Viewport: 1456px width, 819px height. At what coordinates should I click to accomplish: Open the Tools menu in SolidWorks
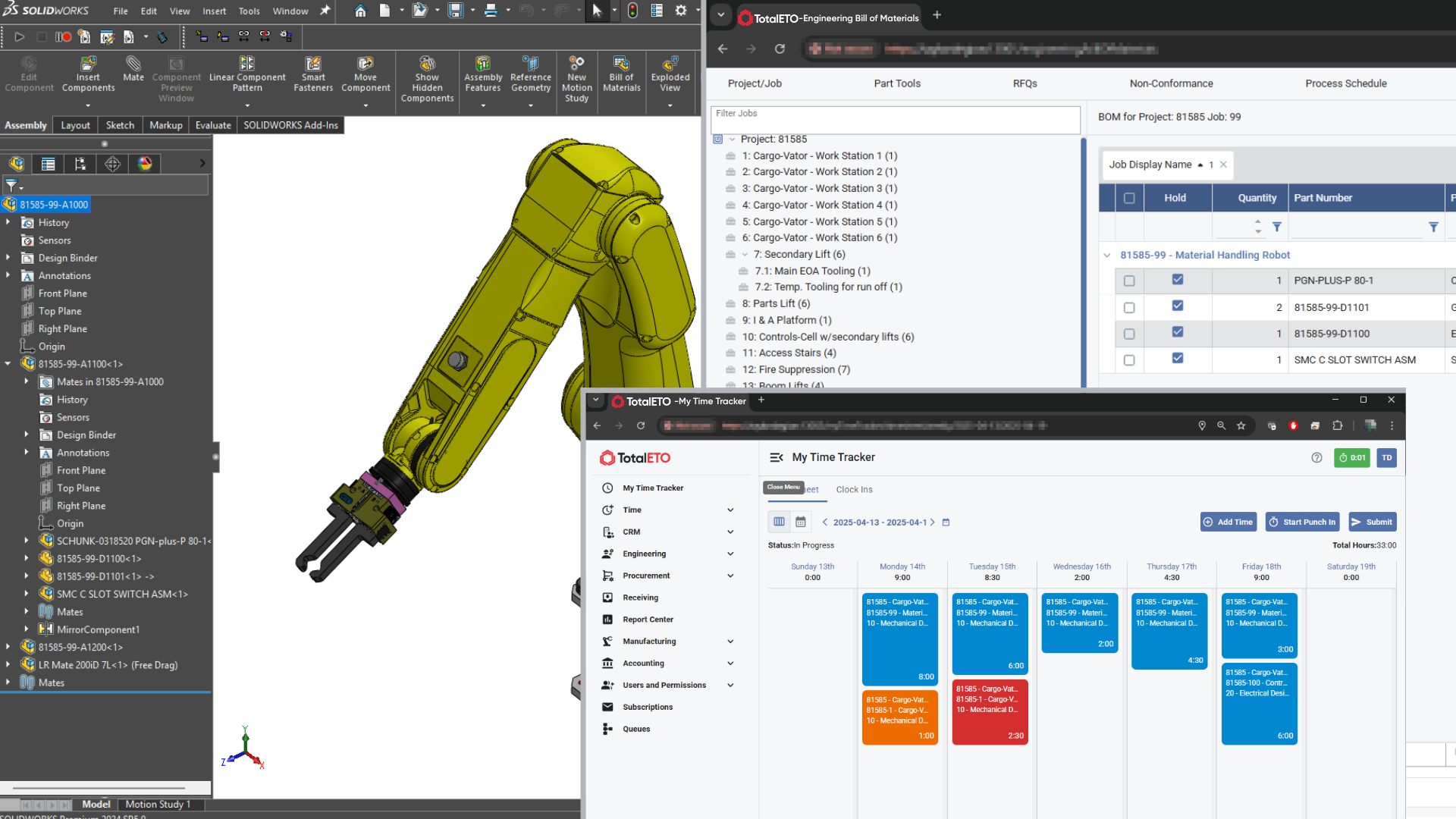point(249,11)
